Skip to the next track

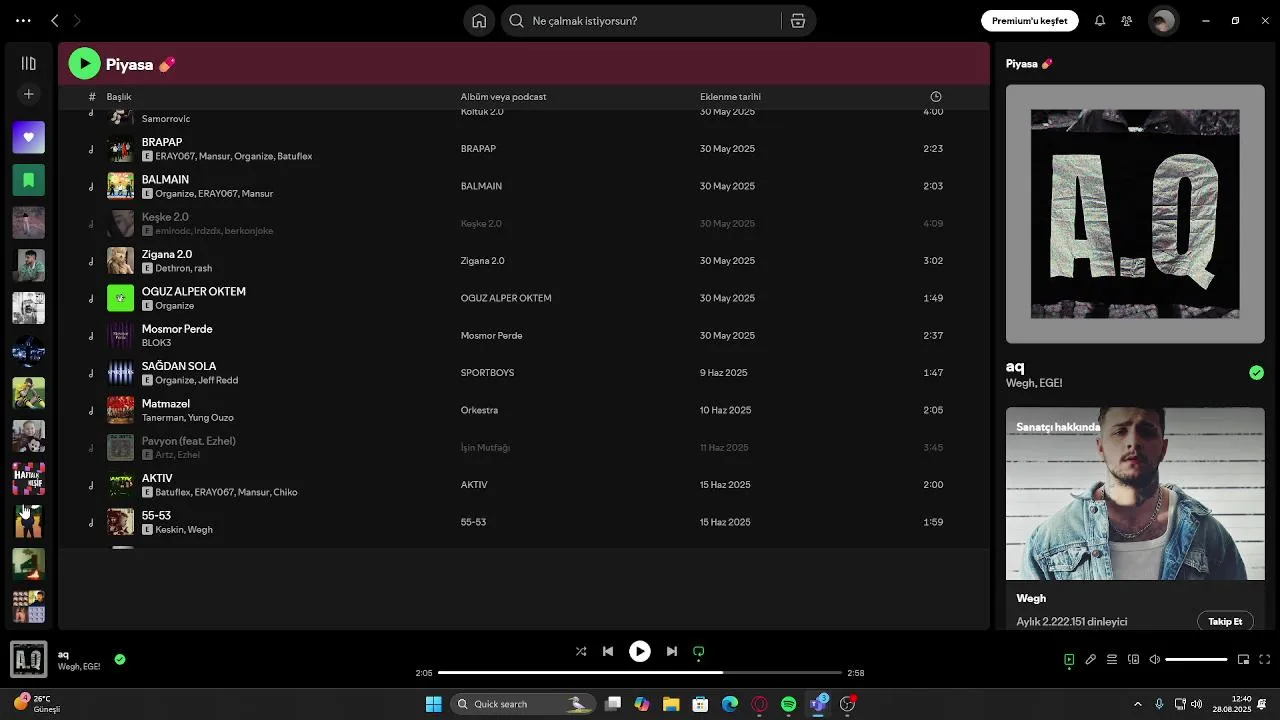[x=672, y=651]
